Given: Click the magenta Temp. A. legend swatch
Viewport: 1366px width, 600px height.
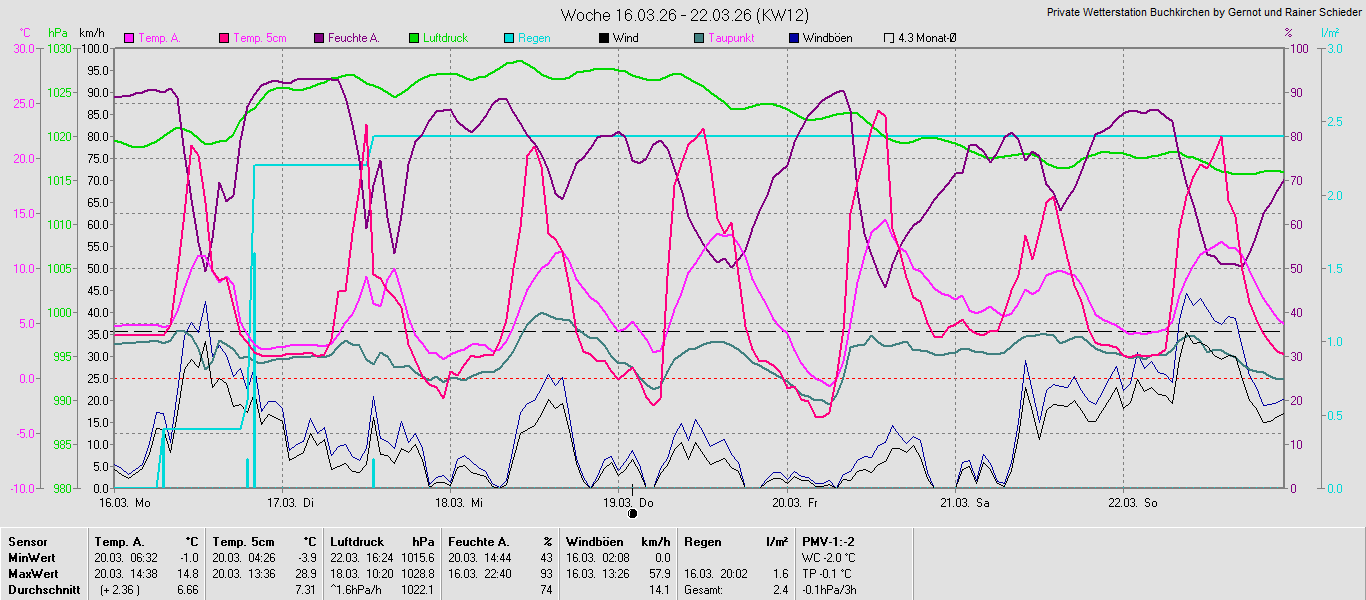Looking at the screenshot, I should [129, 38].
